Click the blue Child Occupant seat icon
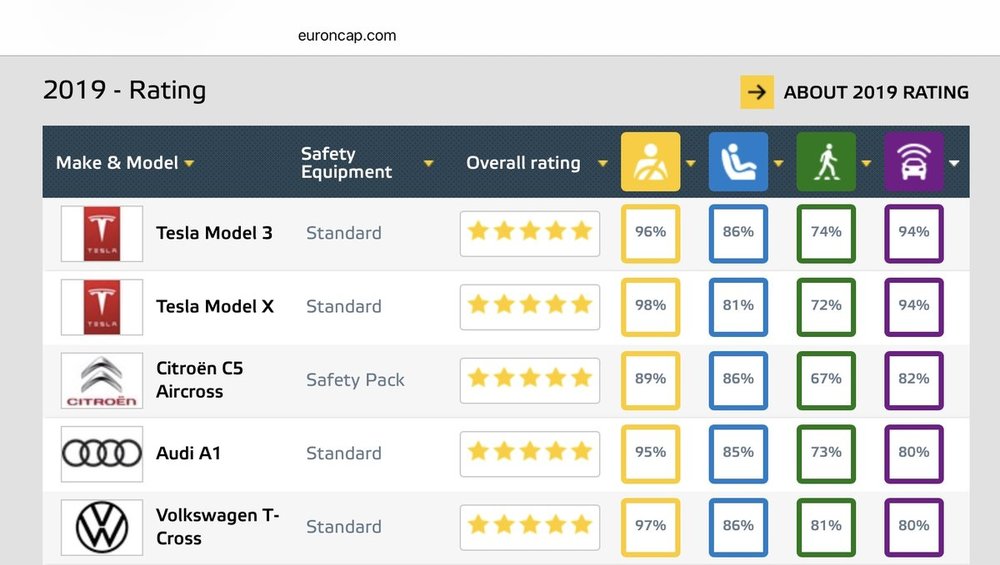Screen dimensions: 1000x565 click(x=738, y=162)
